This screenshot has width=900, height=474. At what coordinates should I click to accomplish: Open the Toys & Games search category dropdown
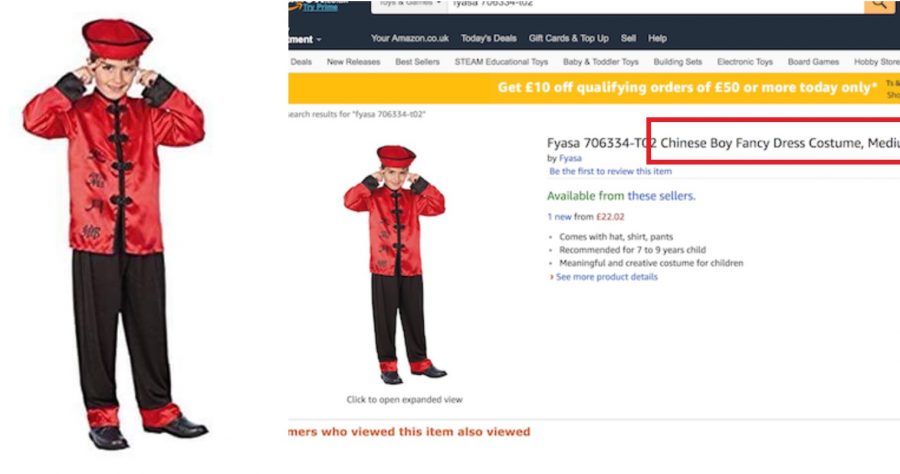409,5
